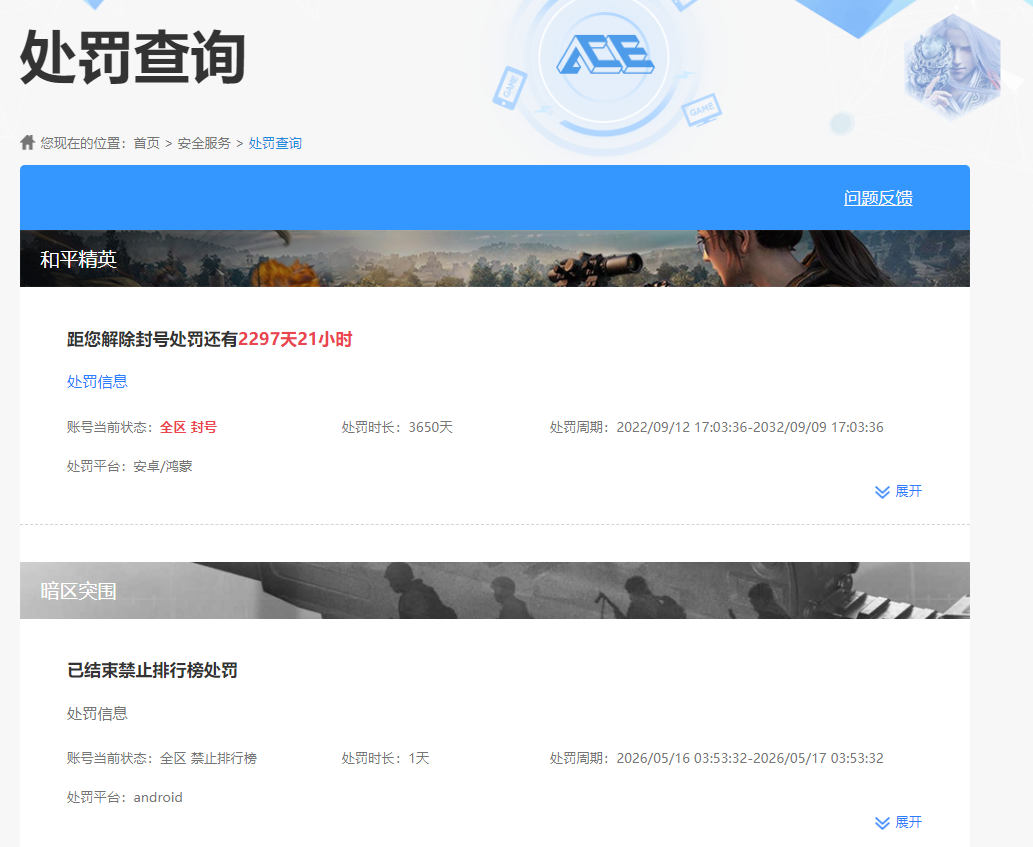1033x847 pixels.
Task: Click the 处罚查询 page title
Action: coord(133,57)
